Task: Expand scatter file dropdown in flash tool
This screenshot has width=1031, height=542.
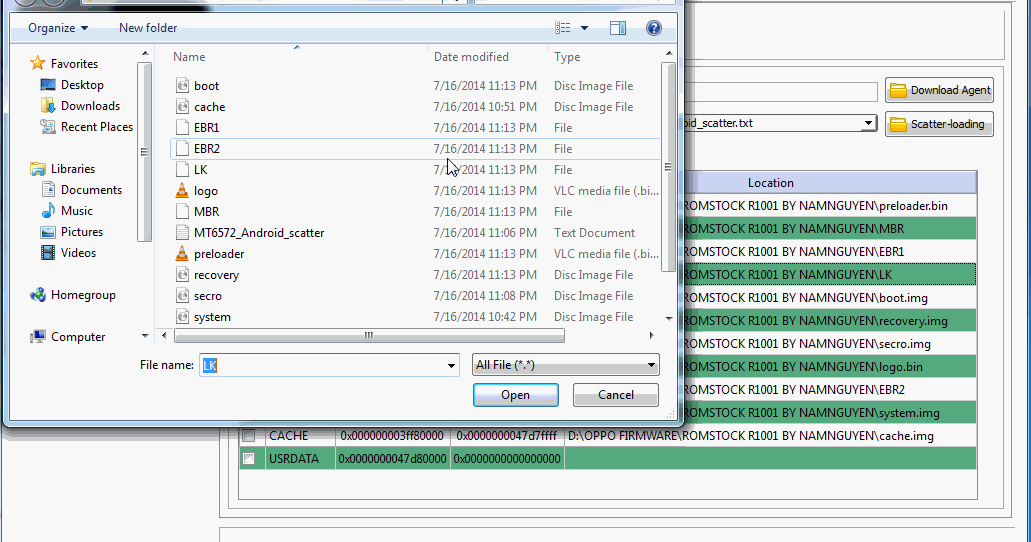Action: point(868,123)
